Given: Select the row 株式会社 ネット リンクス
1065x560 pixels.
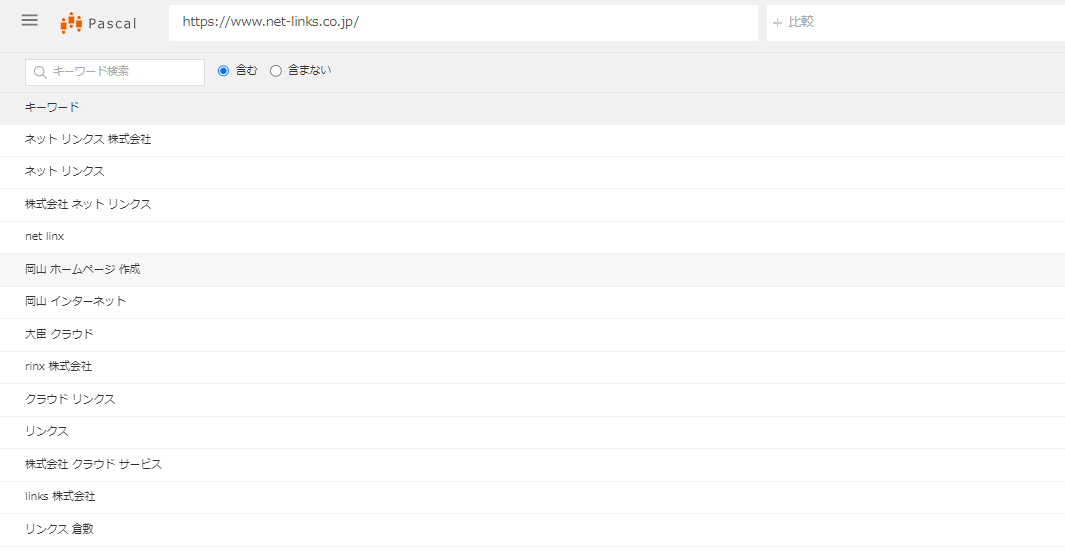Looking at the screenshot, I should pos(532,205).
